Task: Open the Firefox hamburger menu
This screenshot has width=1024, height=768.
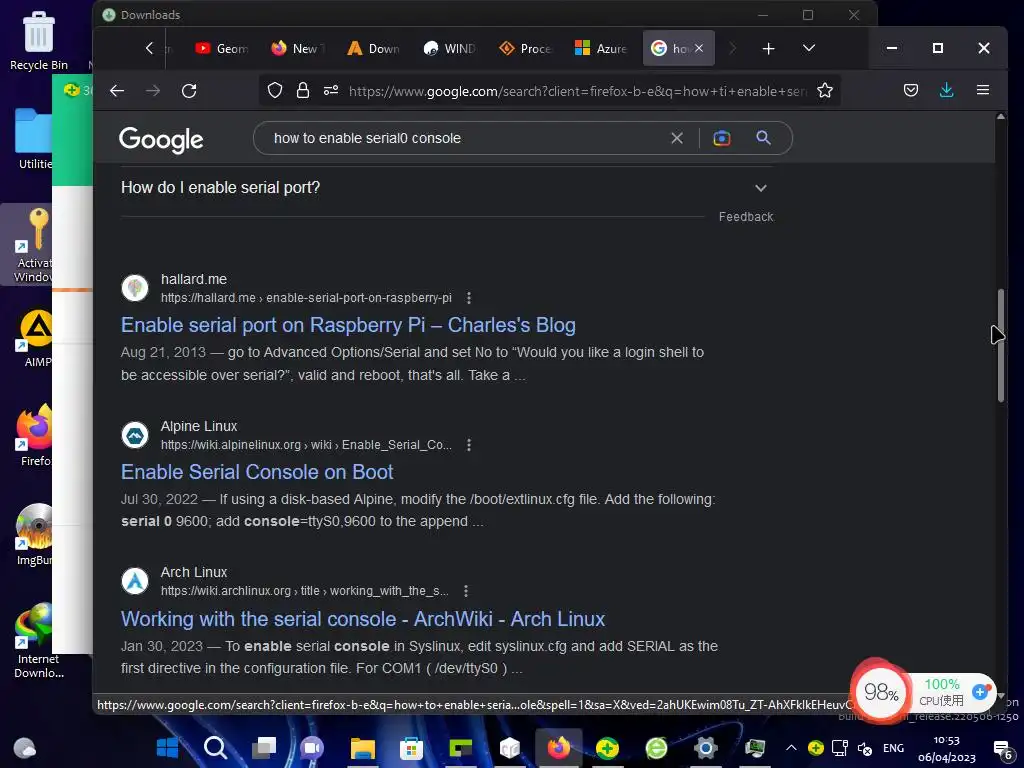Action: coord(983,90)
